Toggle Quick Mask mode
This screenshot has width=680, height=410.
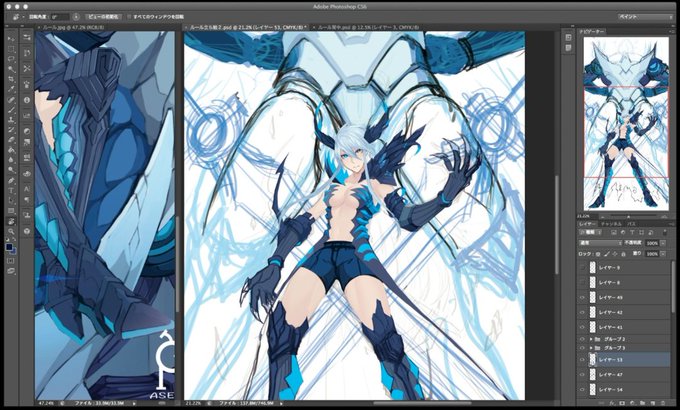click(11, 261)
